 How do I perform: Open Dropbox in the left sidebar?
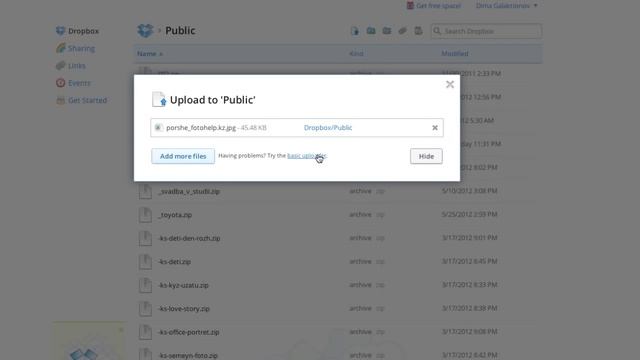tap(83, 31)
